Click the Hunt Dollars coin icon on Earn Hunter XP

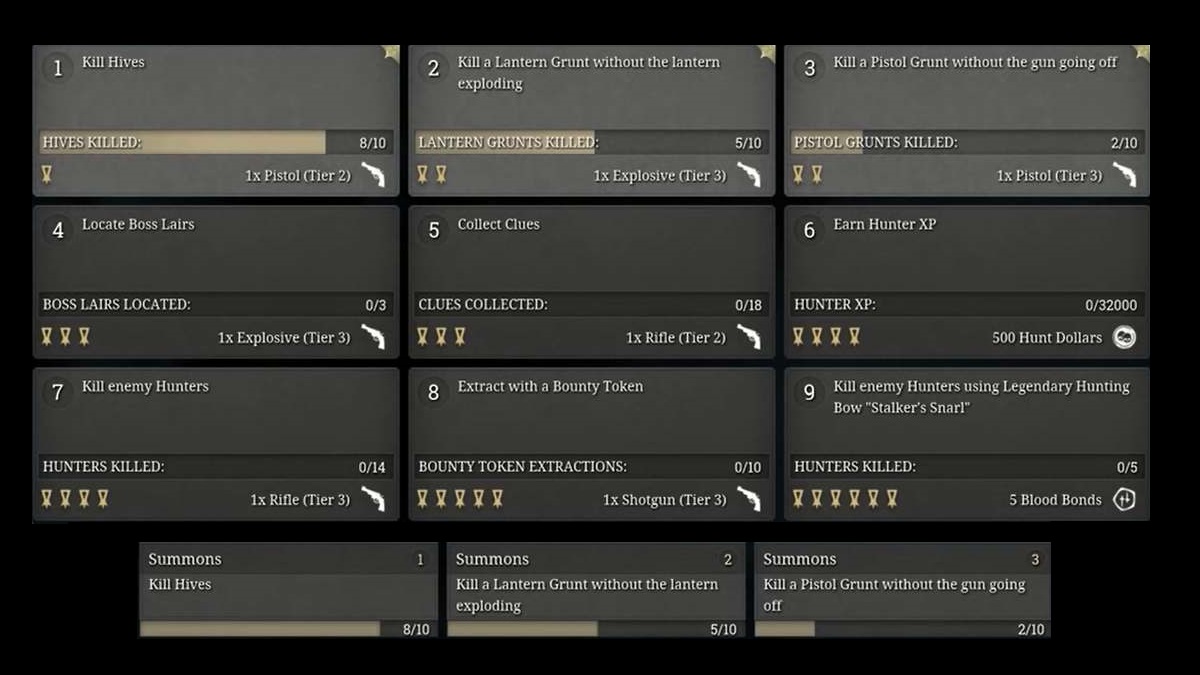point(1124,337)
